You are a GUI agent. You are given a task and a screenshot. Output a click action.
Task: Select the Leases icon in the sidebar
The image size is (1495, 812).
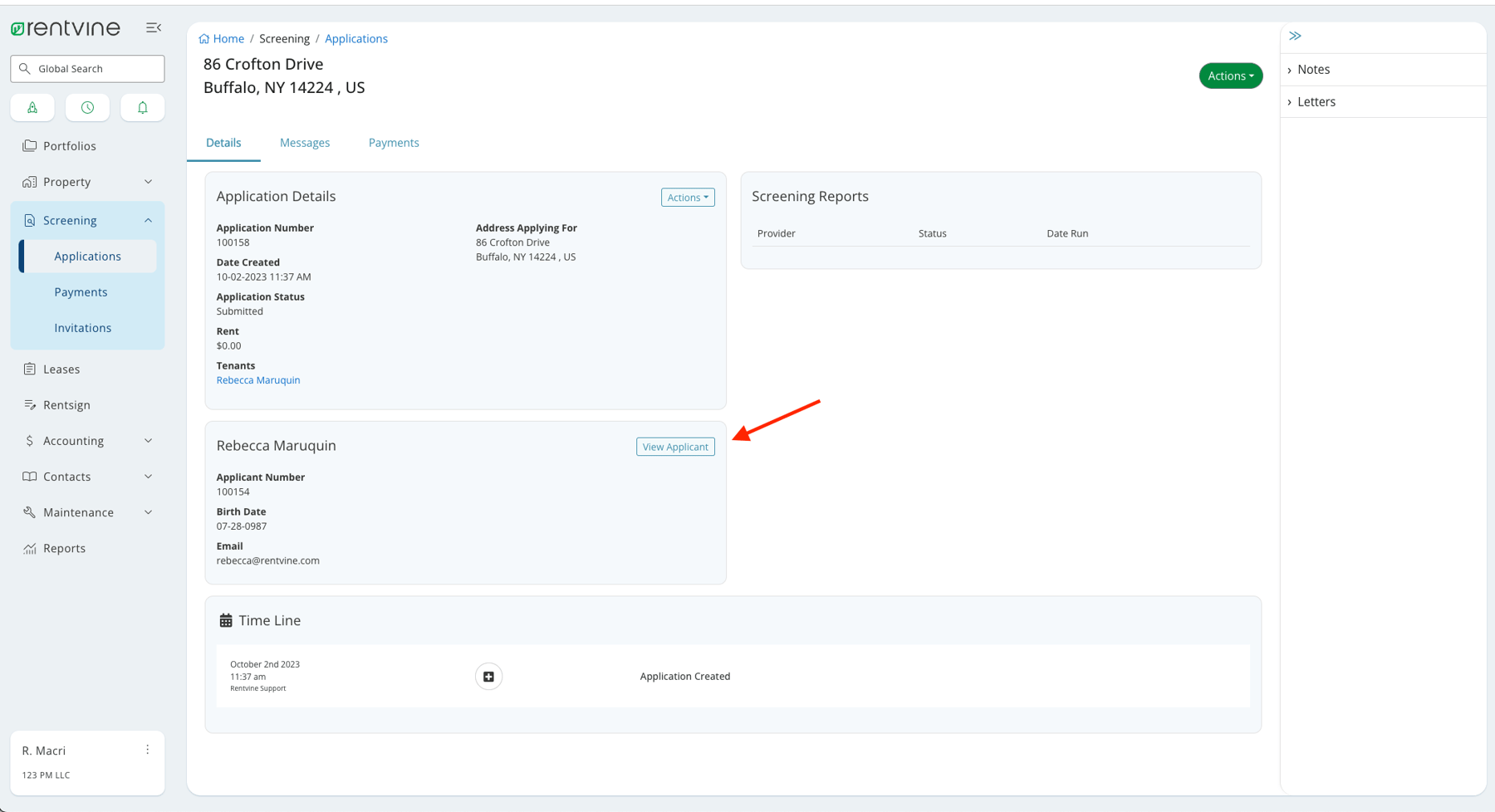tap(29, 369)
